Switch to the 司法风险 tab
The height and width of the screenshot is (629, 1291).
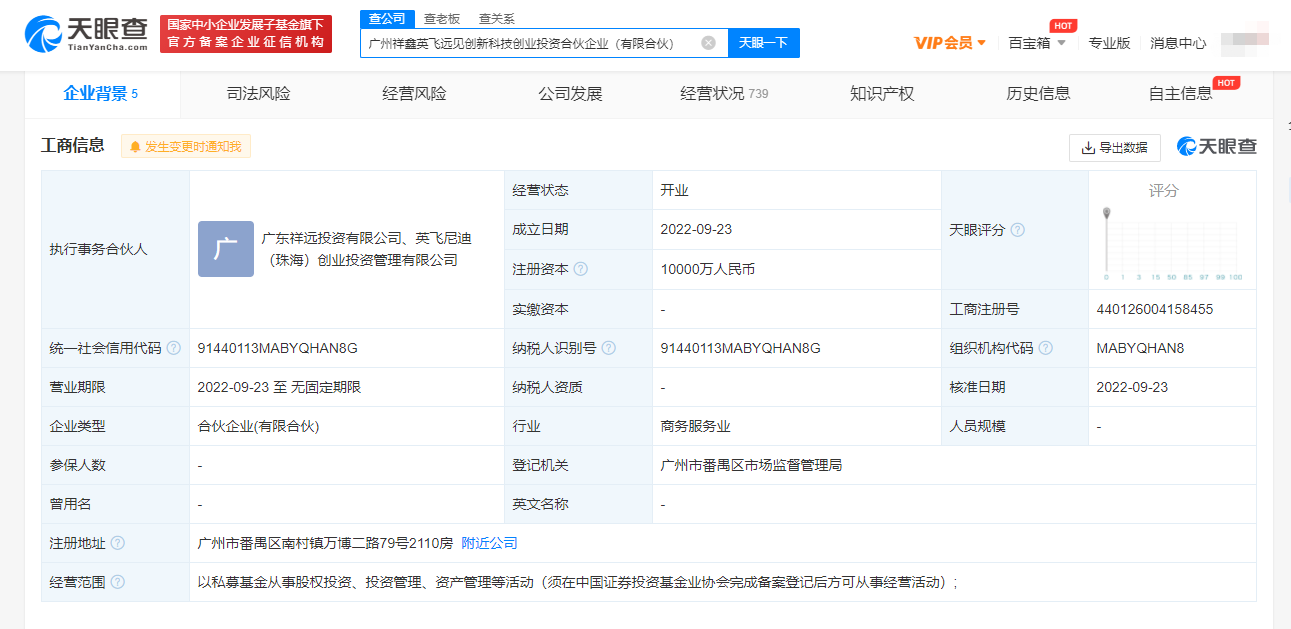coord(258,92)
